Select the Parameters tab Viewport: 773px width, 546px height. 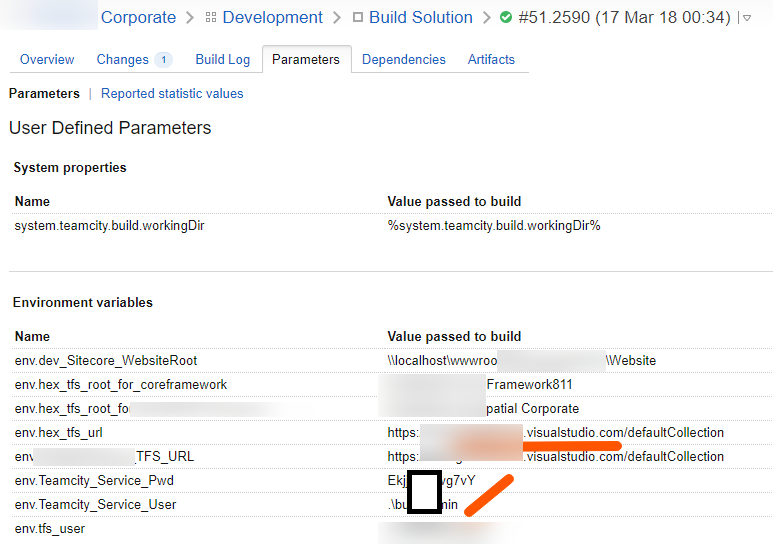[306, 60]
